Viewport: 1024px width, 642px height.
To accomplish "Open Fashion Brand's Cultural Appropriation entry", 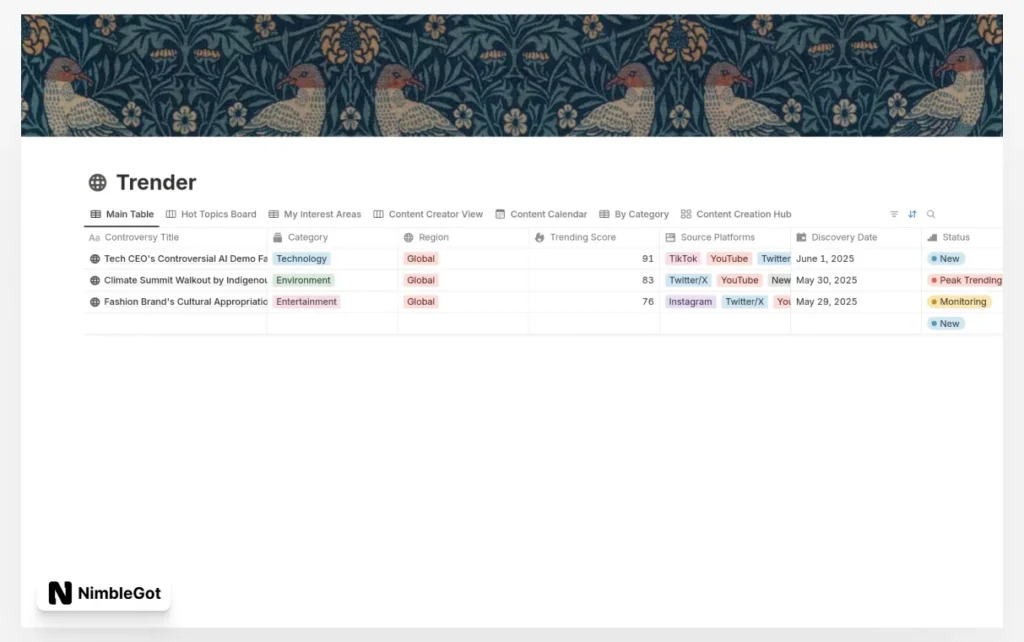I will pyautogui.click(x=185, y=302).
